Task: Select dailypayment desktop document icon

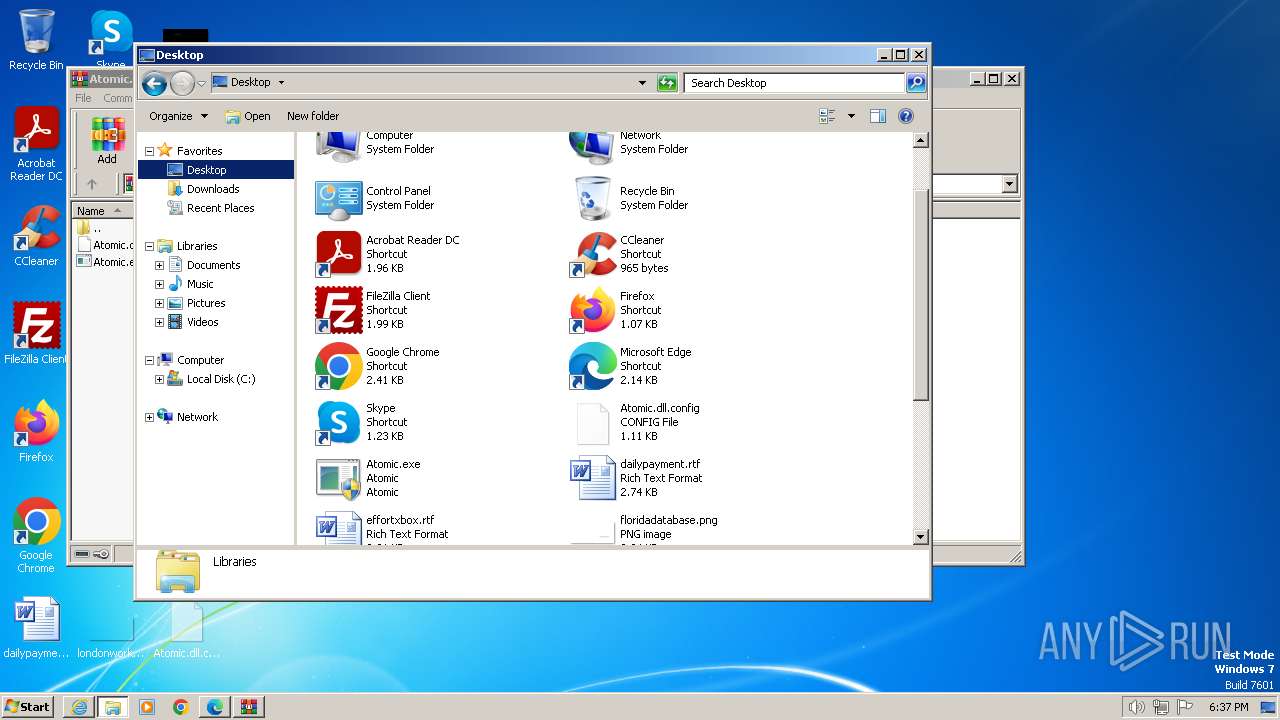Action: pos(37,629)
